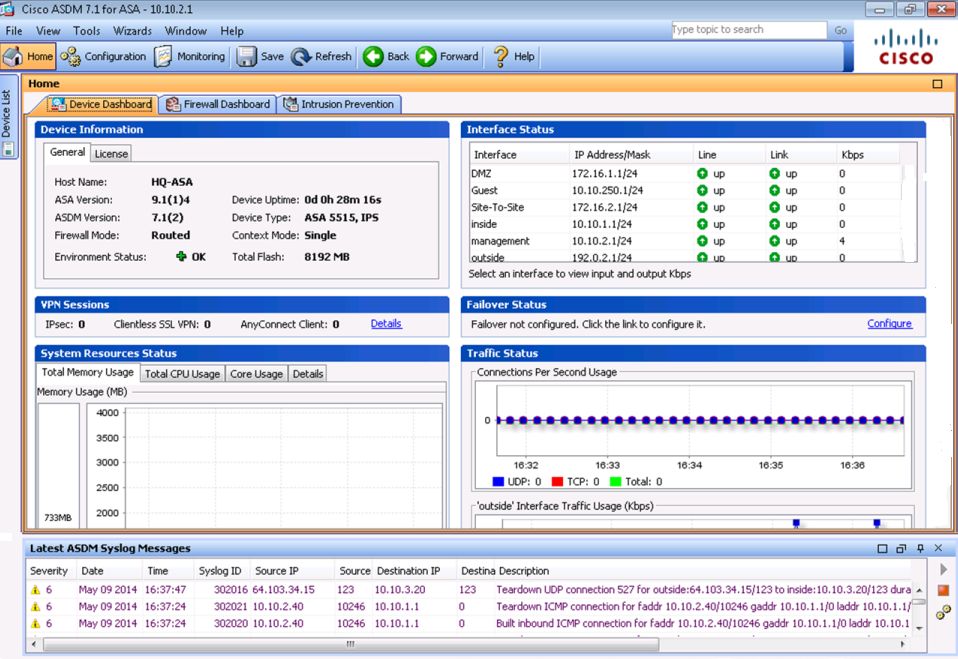This screenshot has height=659, width=958.
Task: Click the Forward green arrow
Action: 427,57
